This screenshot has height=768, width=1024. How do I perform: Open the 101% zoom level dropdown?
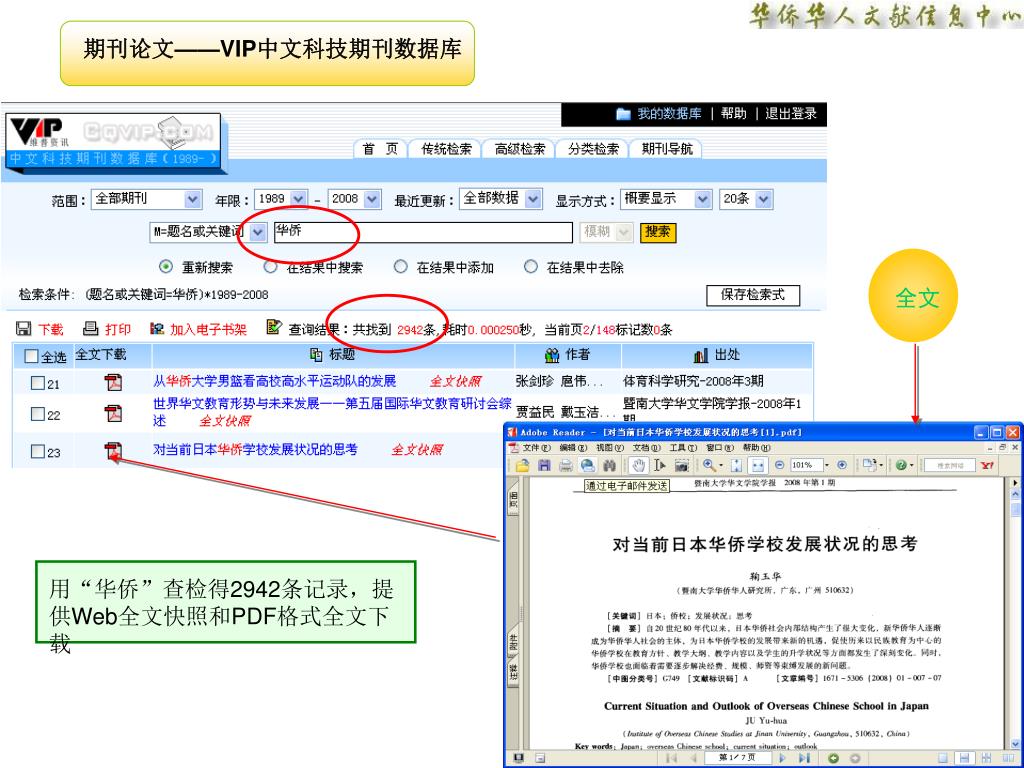point(826,465)
